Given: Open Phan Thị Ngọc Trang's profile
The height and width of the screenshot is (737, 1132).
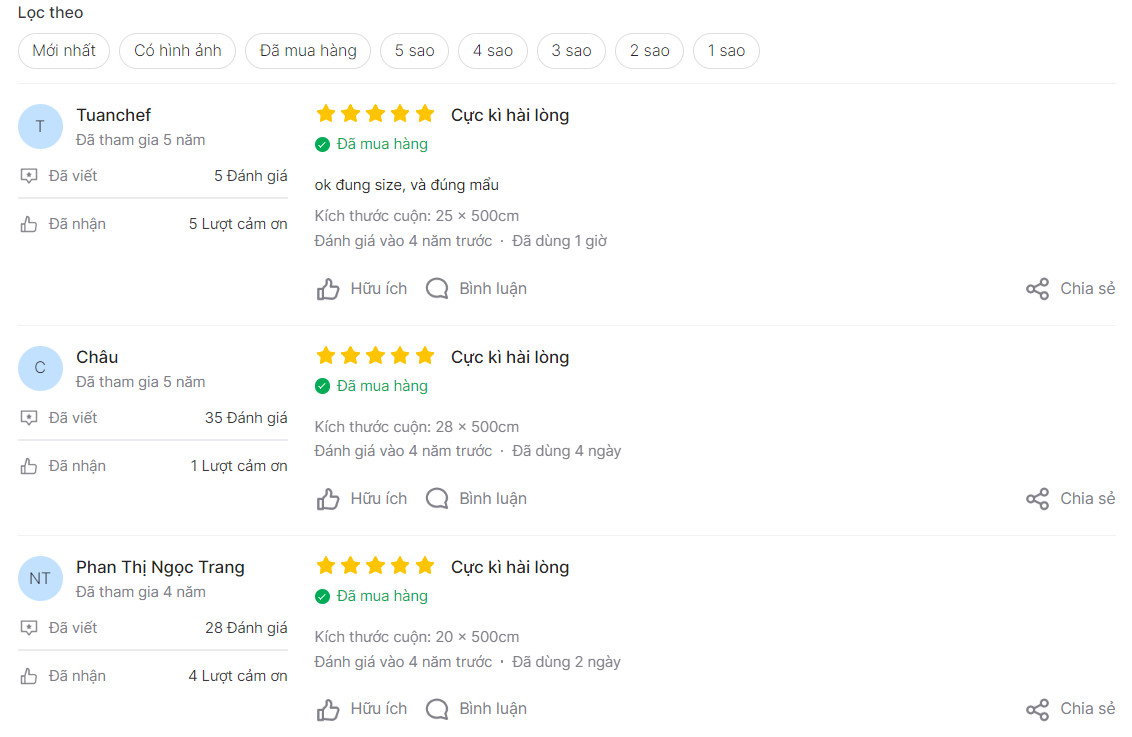Looking at the screenshot, I should click(x=160, y=567).
